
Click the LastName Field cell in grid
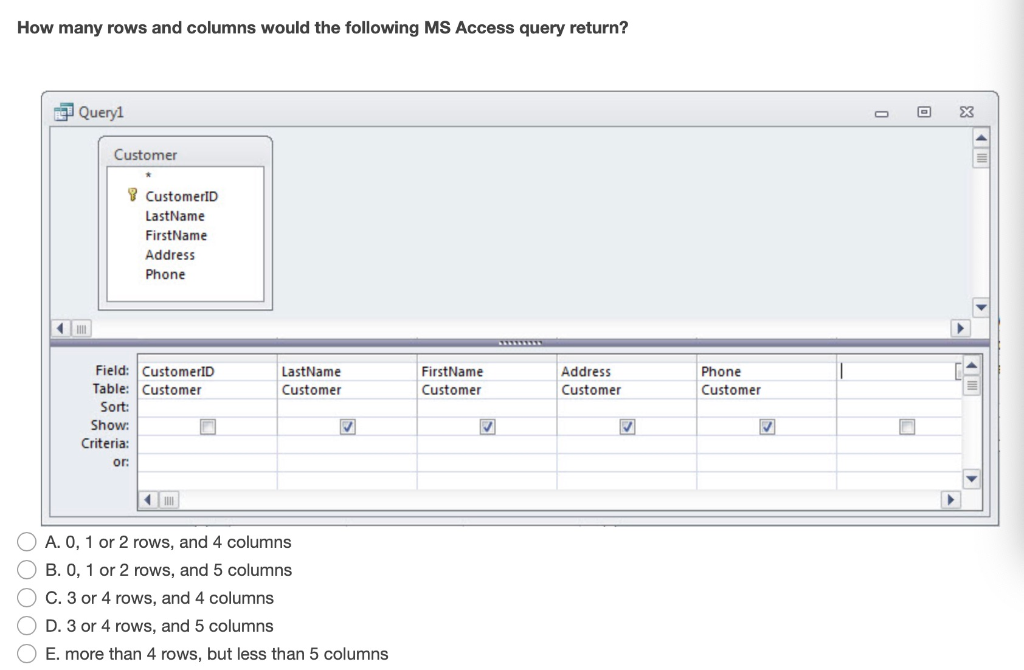click(x=347, y=372)
